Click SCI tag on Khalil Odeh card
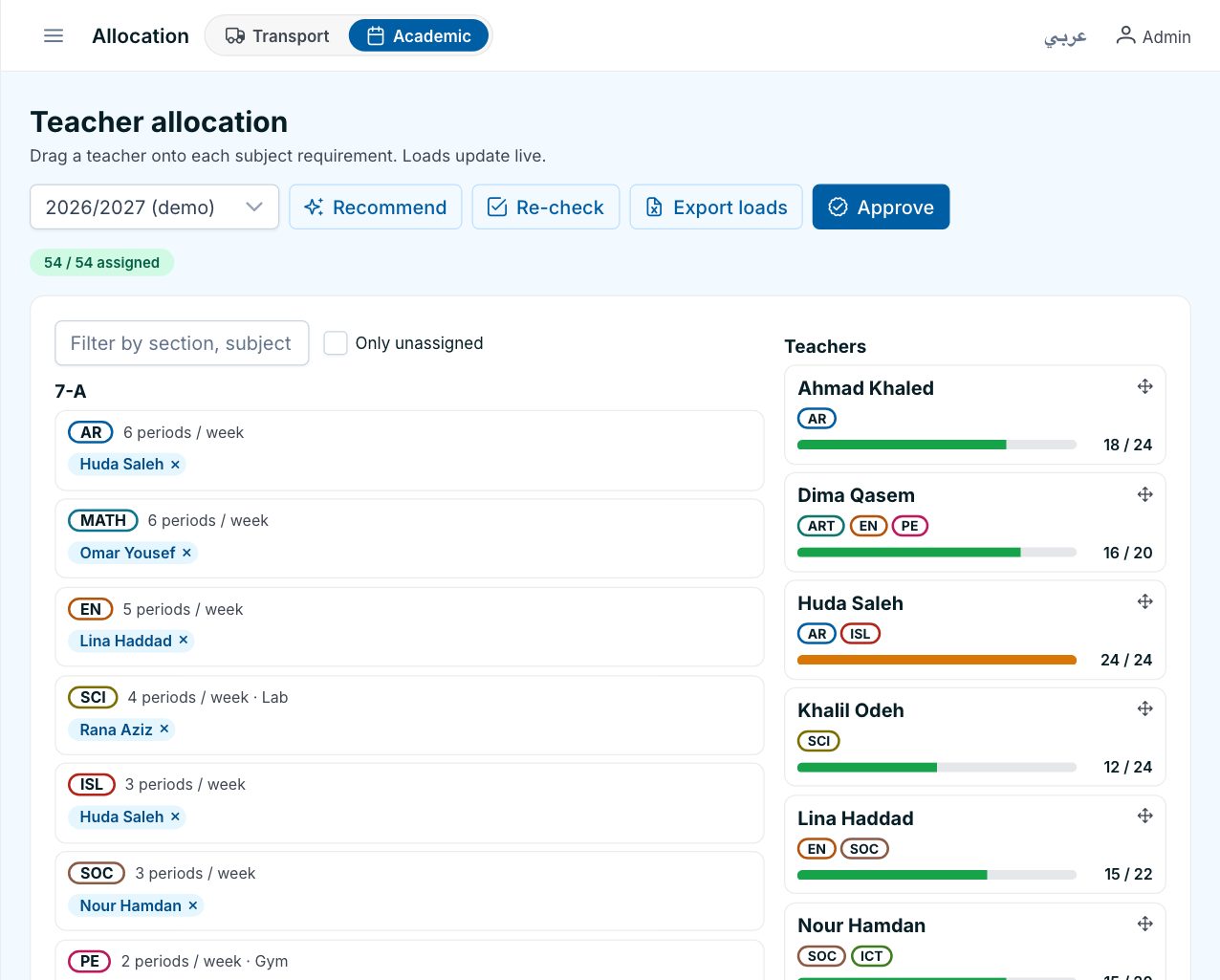Viewport: 1220px width, 980px height. point(818,741)
